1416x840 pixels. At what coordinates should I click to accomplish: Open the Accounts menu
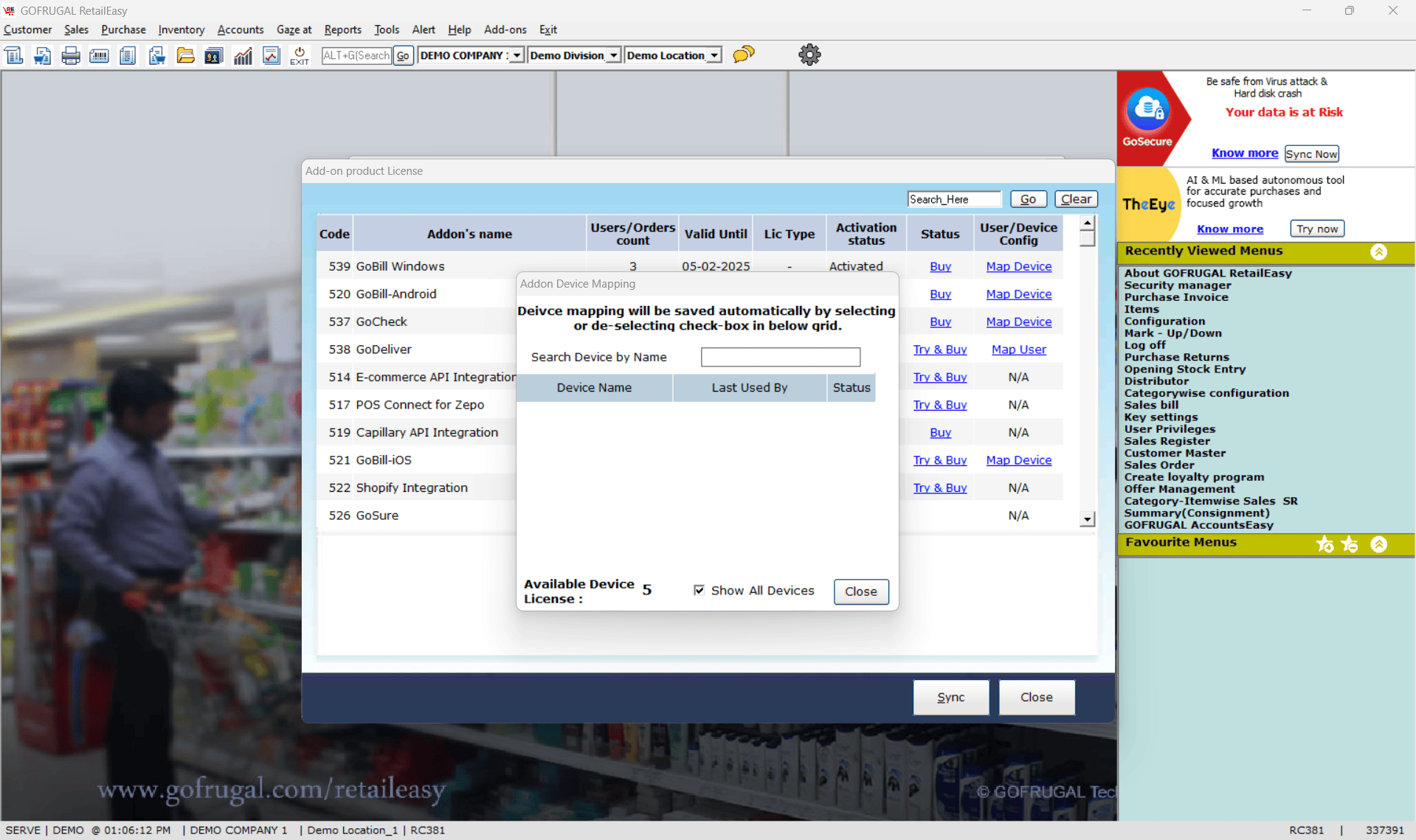tap(241, 29)
